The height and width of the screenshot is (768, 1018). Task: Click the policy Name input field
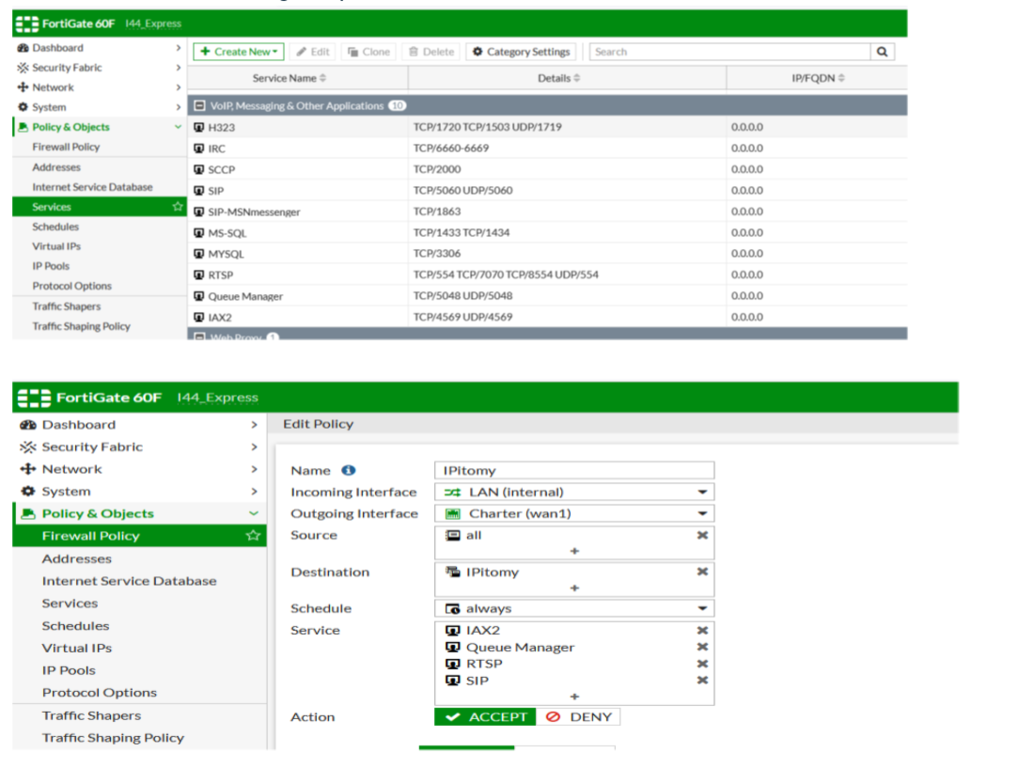coord(574,470)
